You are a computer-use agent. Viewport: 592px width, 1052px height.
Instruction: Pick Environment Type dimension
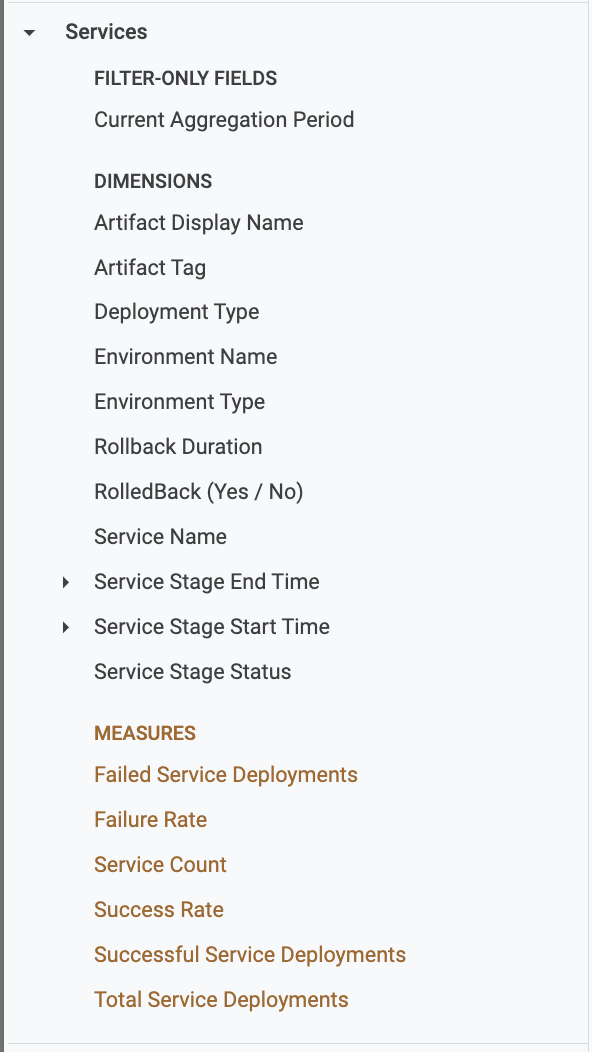[x=180, y=402]
